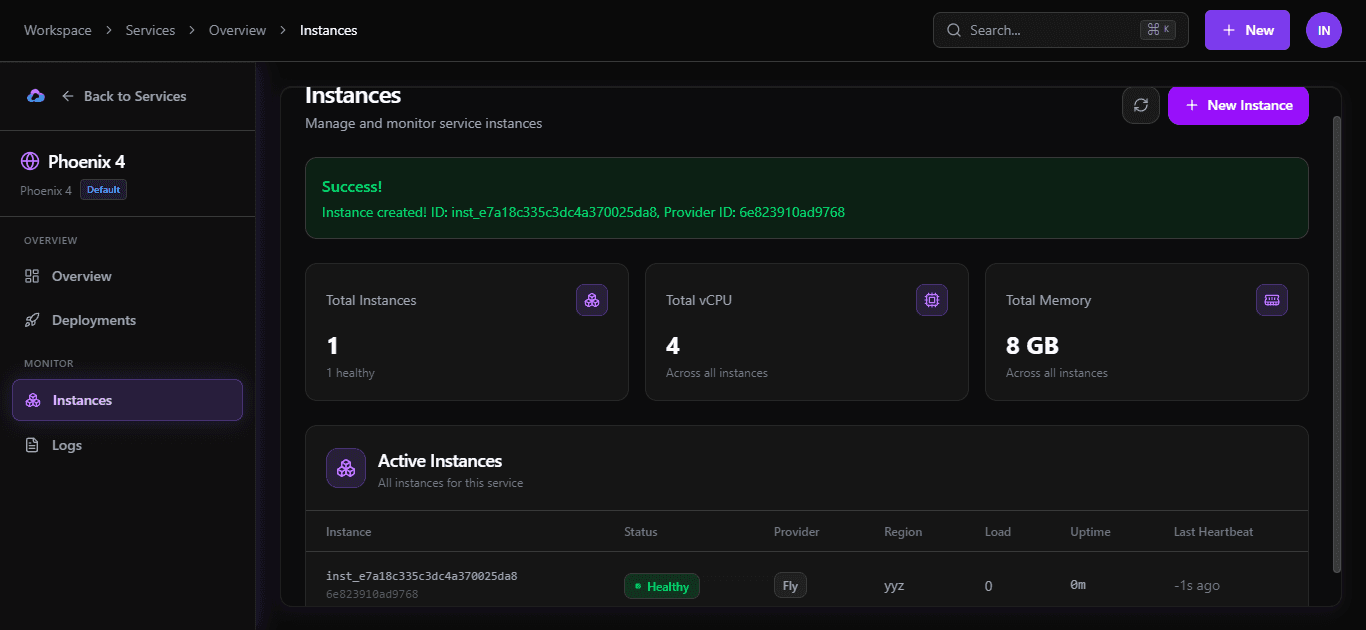Click the Total Memory card icon
This screenshot has height=630, width=1366.
pos(1271,299)
